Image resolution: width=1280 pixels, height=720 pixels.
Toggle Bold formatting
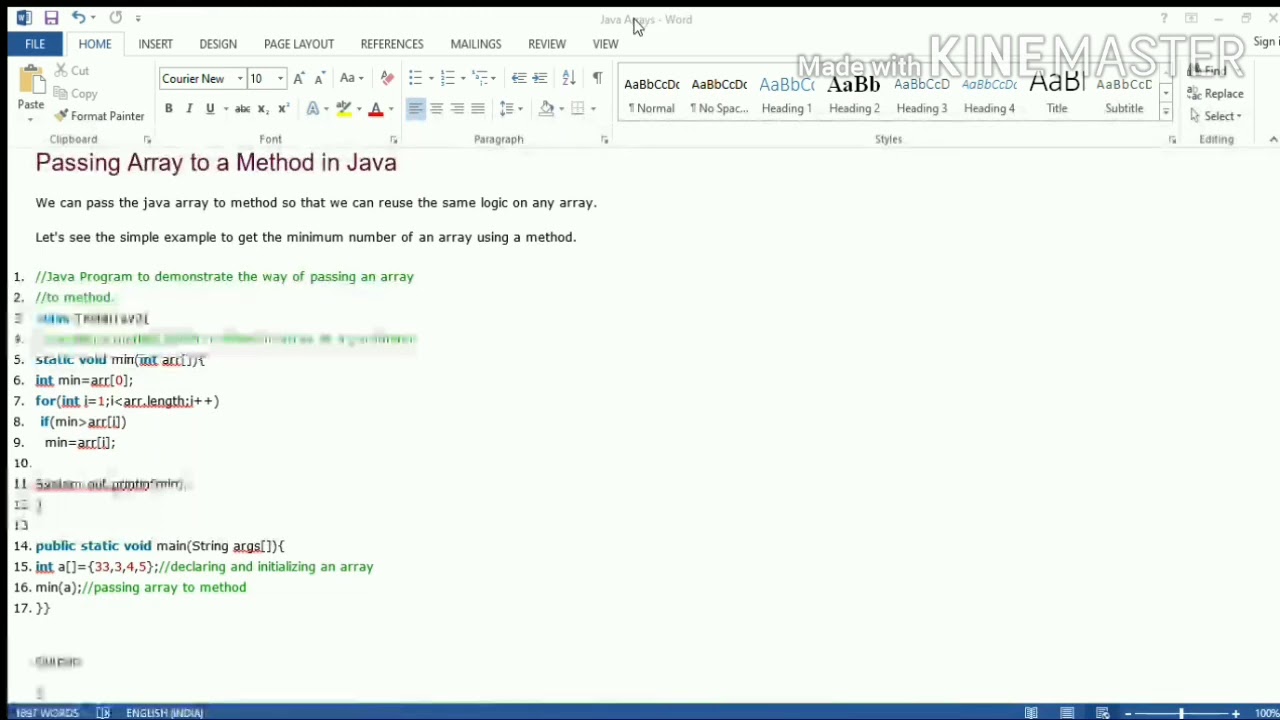click(x=168, y=108)
